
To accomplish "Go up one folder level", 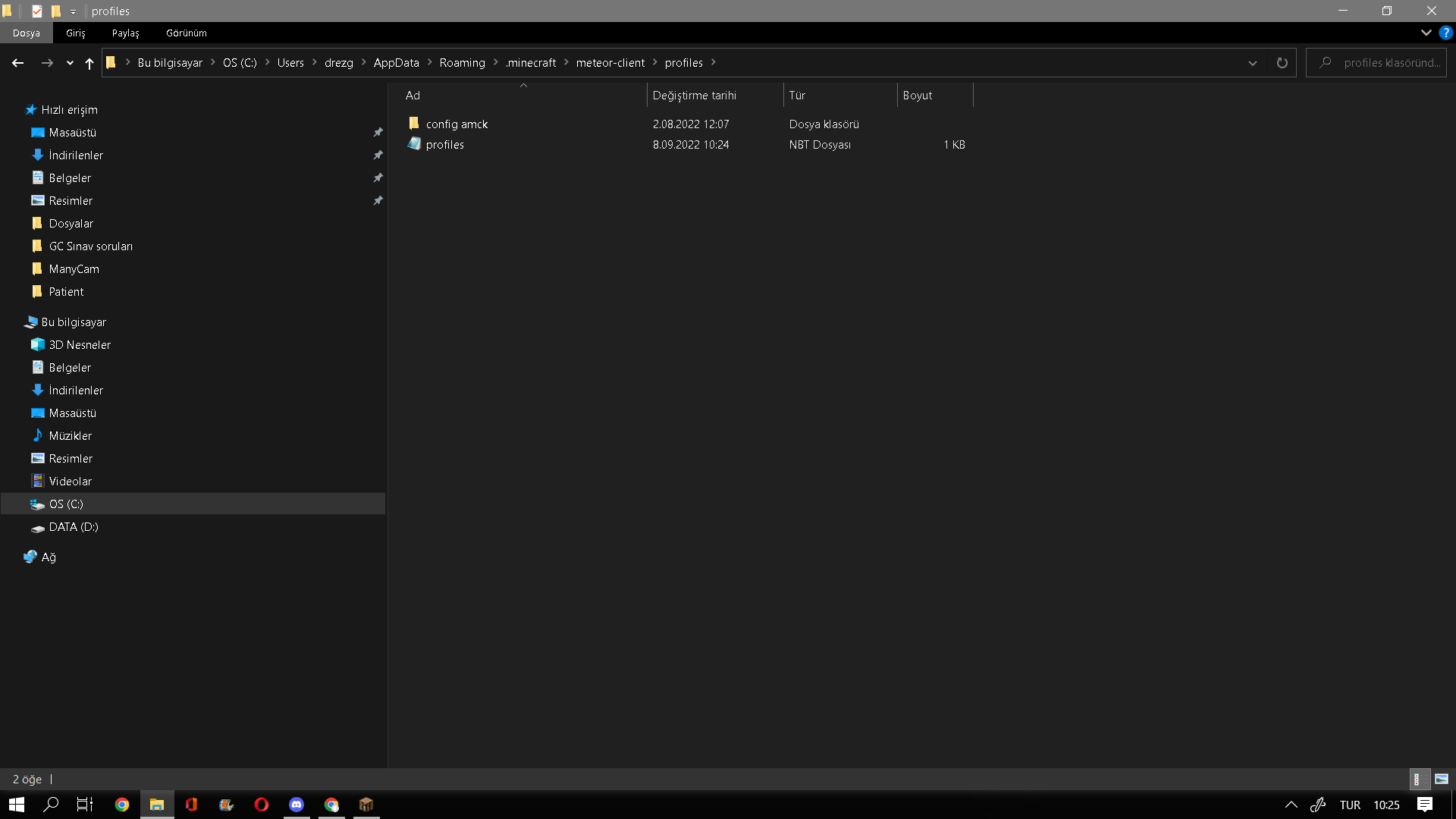I will point(89,63).
